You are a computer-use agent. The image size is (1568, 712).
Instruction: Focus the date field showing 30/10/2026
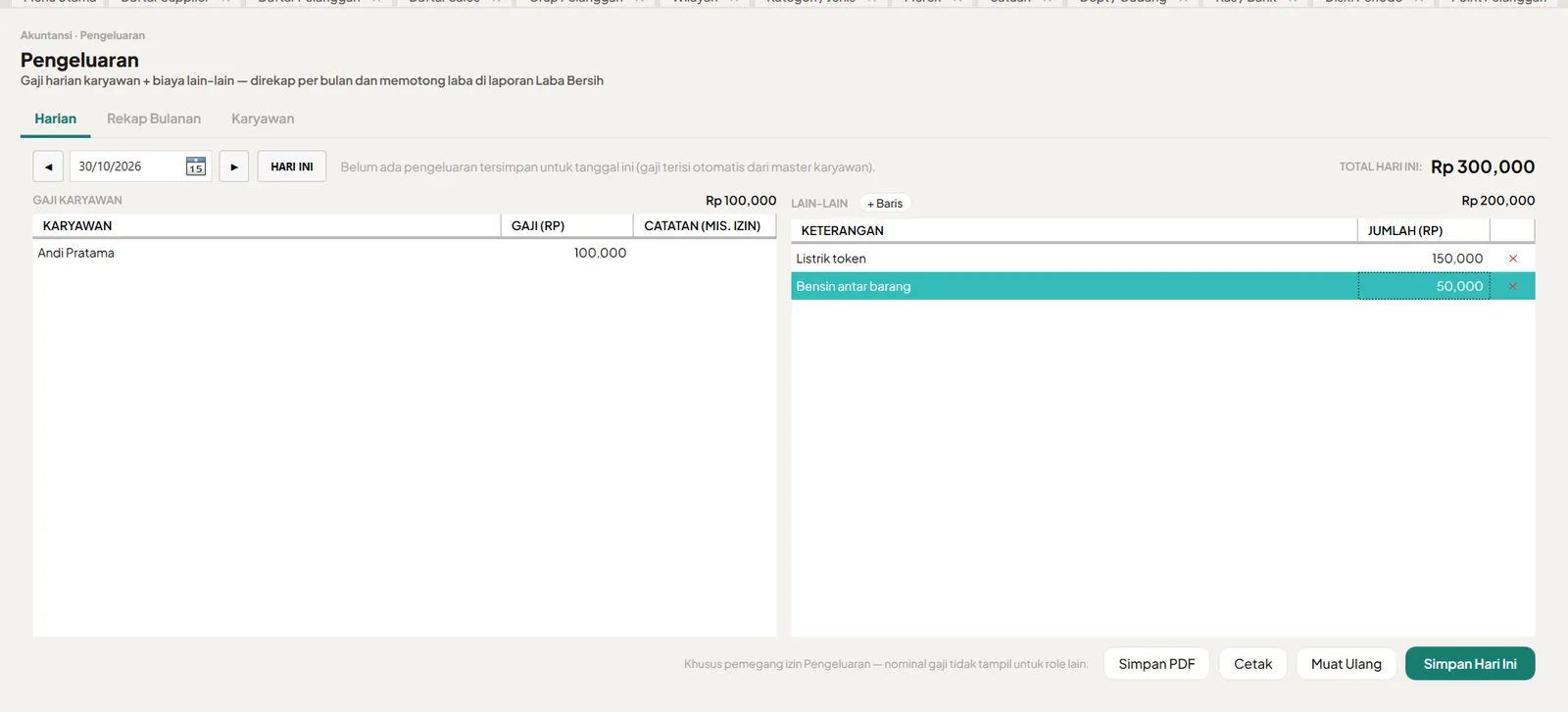[141, 166]
